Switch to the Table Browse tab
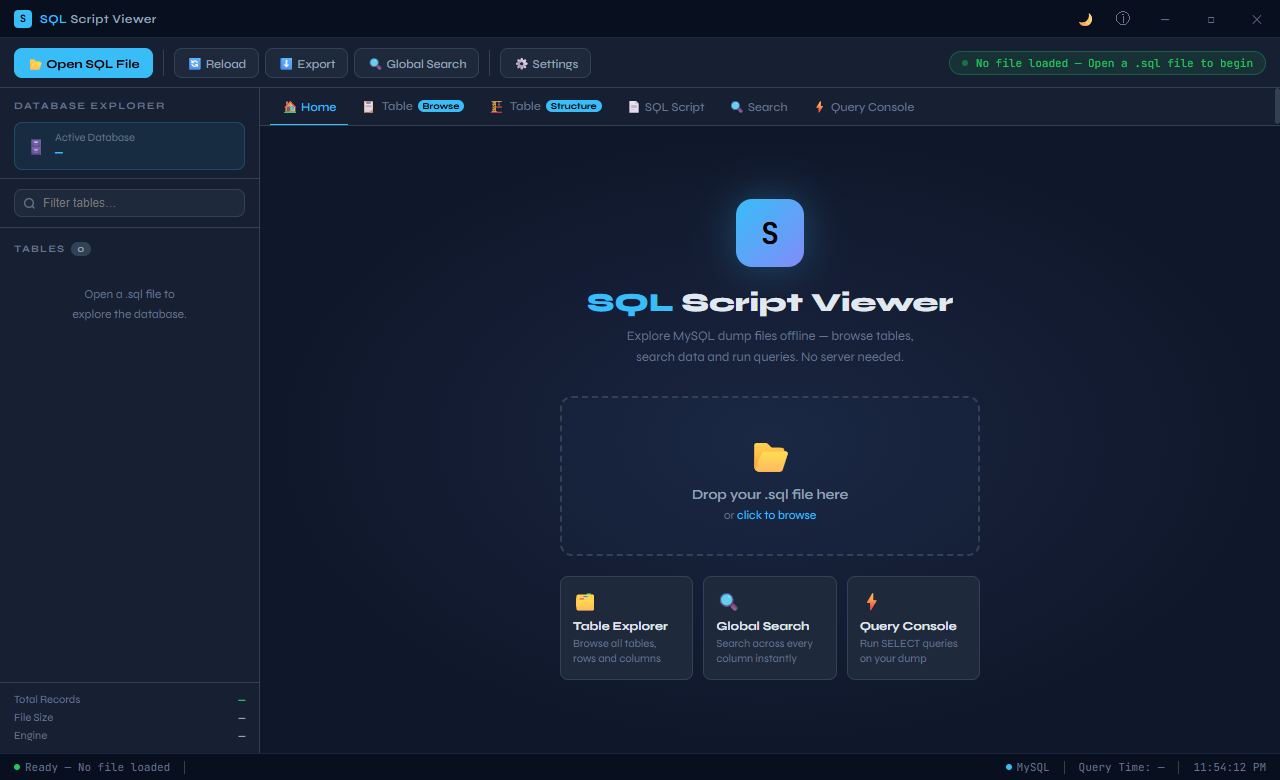The width and height of the screenshot is (1280, 780). click(x=413, y=107)
